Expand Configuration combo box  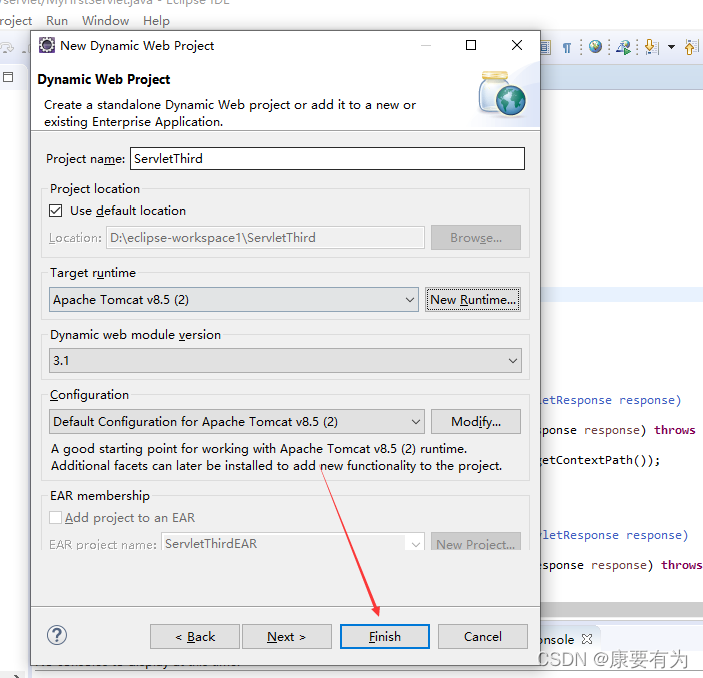237,422
